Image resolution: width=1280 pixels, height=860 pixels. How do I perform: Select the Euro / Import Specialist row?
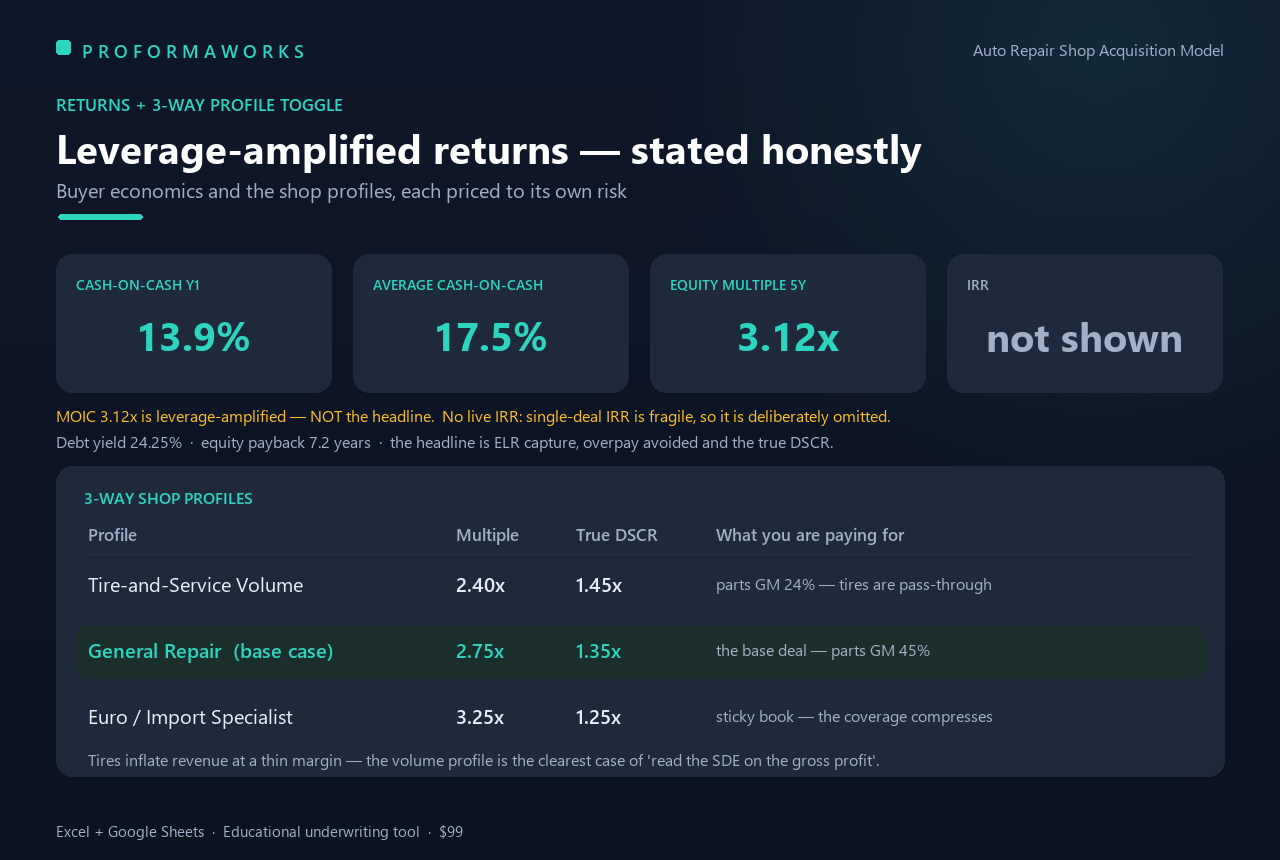pos(640,717)
